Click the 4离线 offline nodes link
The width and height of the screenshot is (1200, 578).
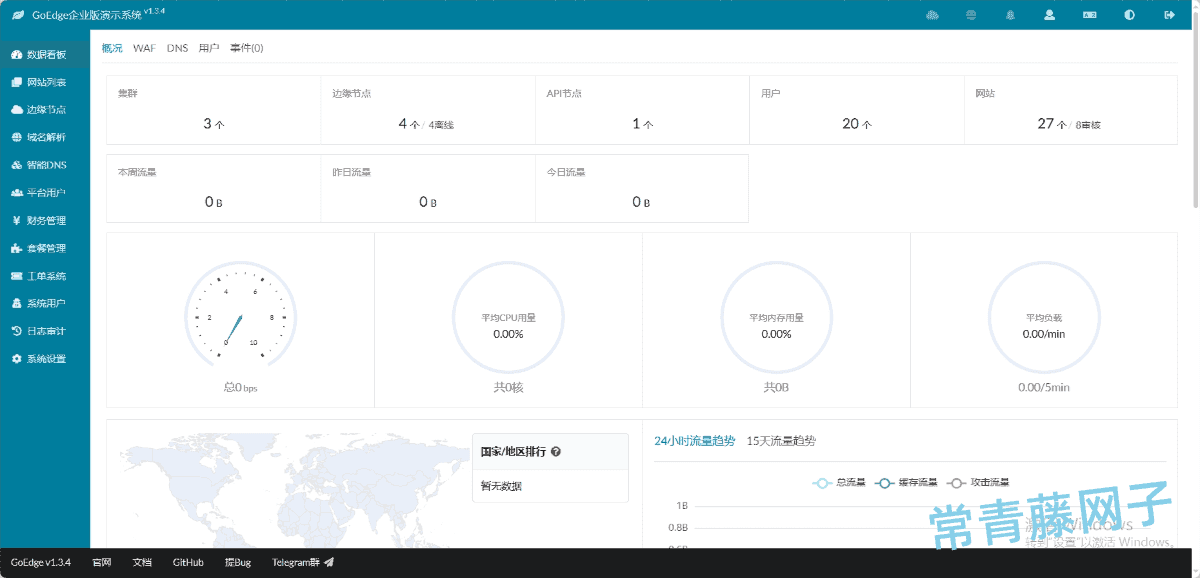tap(442, 125)
